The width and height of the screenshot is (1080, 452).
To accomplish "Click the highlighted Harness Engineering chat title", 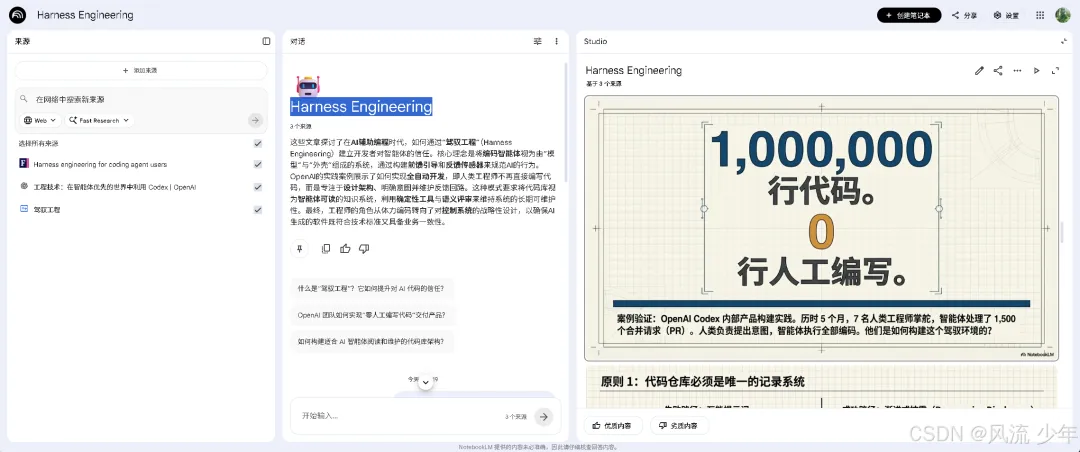I will click(x=361, y=107).
